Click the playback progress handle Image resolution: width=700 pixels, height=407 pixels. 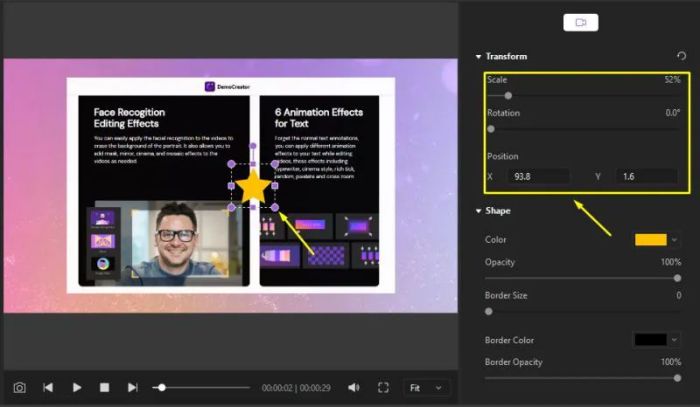[x=162, y=388]
